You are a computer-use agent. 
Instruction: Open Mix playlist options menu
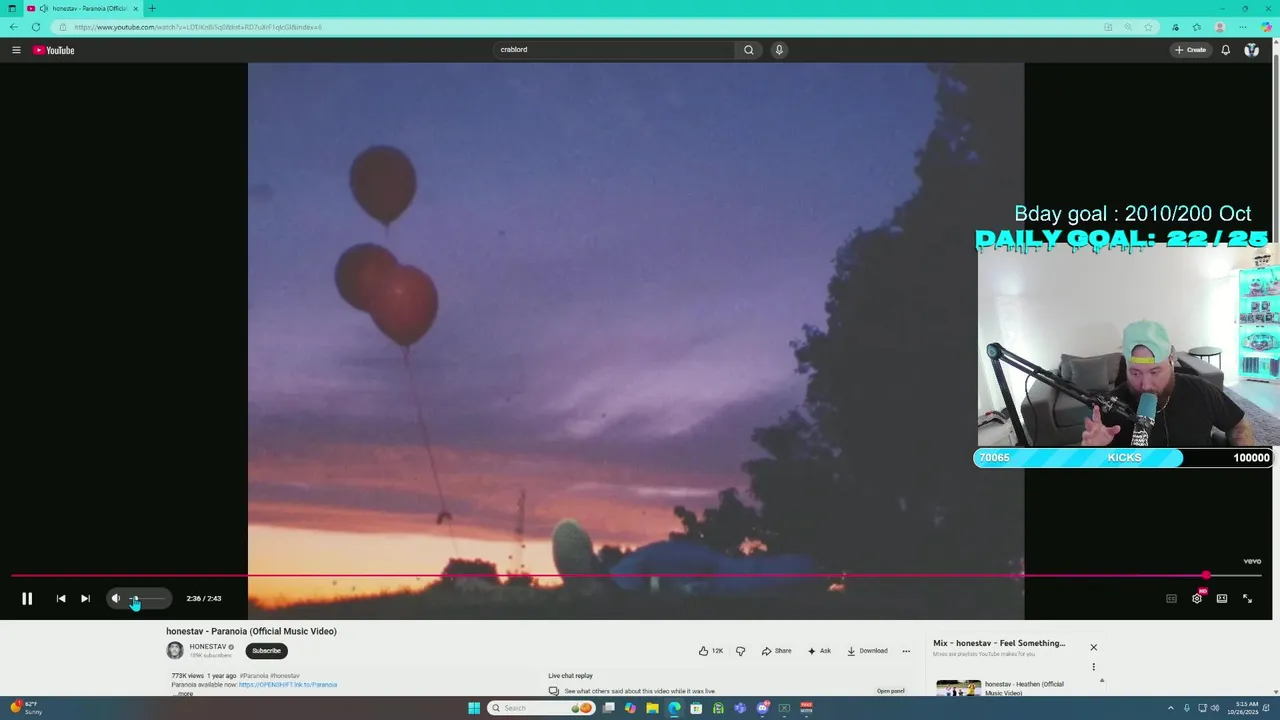[x=1093, y=667]
